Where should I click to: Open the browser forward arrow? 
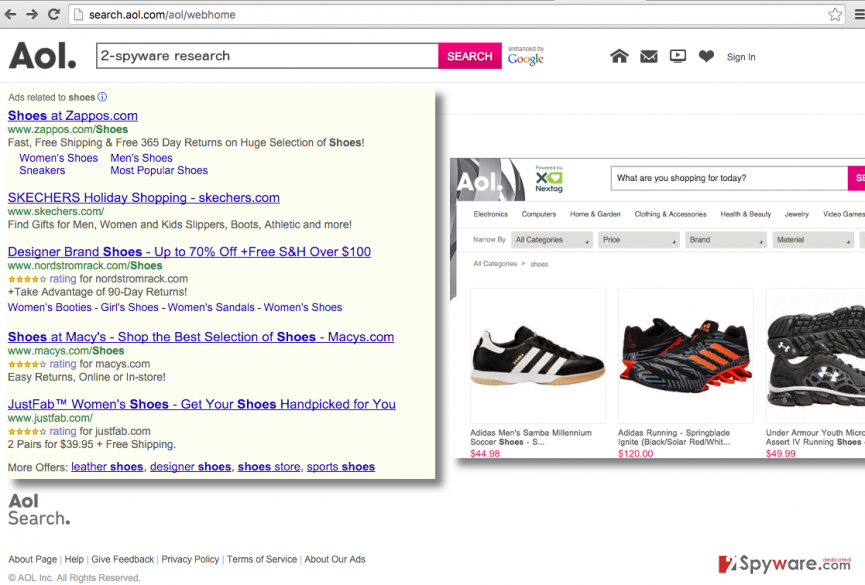coord(32,14)
